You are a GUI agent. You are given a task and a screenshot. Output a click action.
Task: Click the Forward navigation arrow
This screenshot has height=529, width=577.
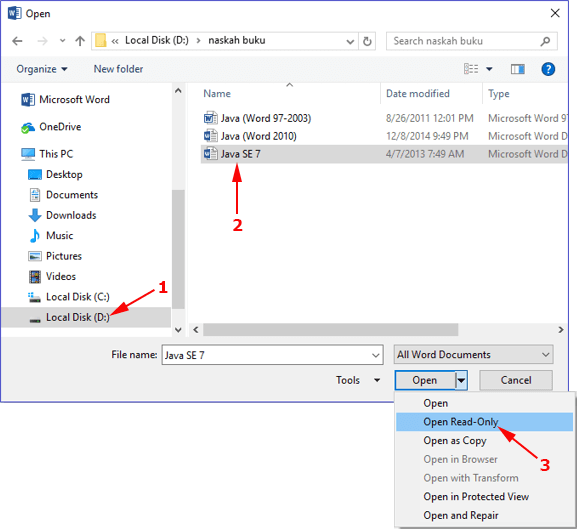coord(42,41)
